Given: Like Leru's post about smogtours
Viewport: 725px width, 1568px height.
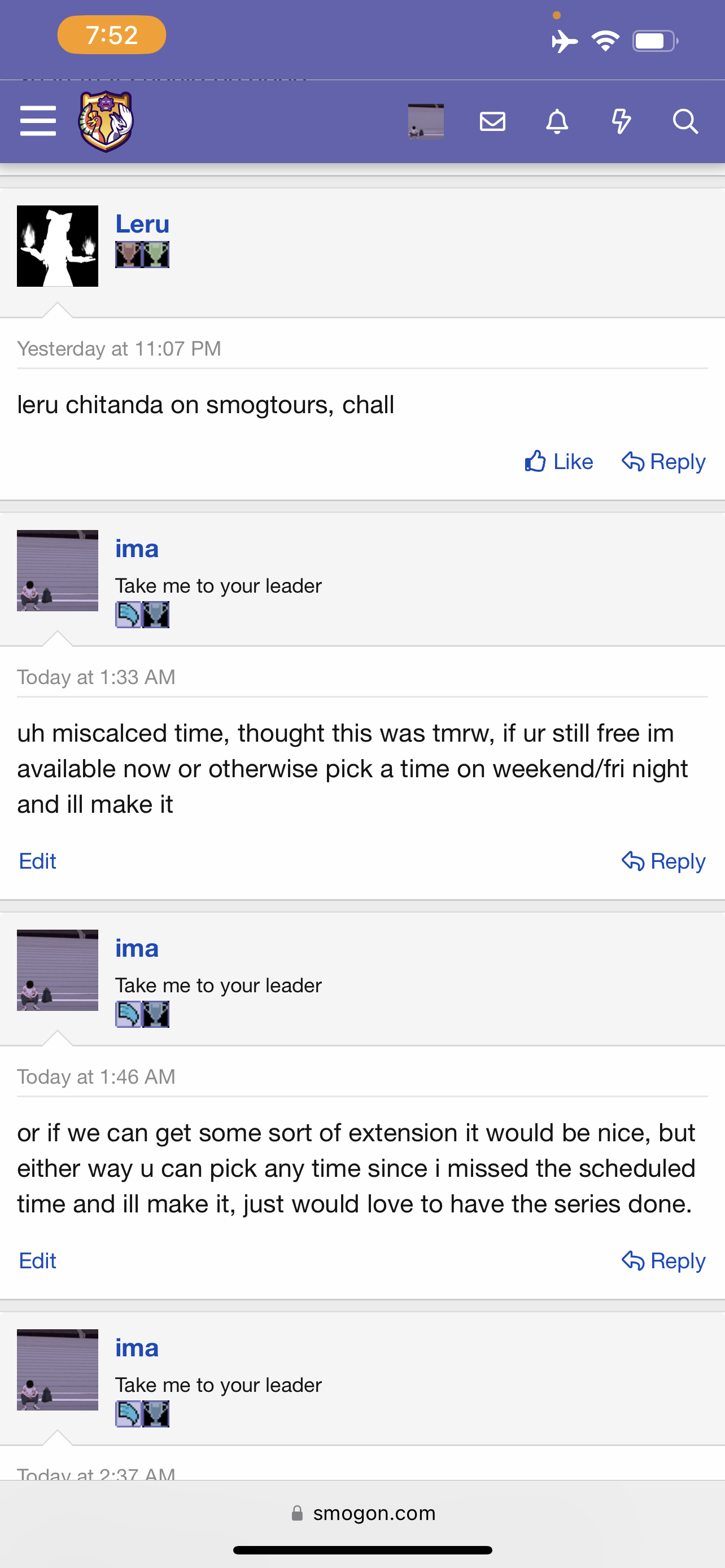Looking at the screenshot, I should 559,462.
